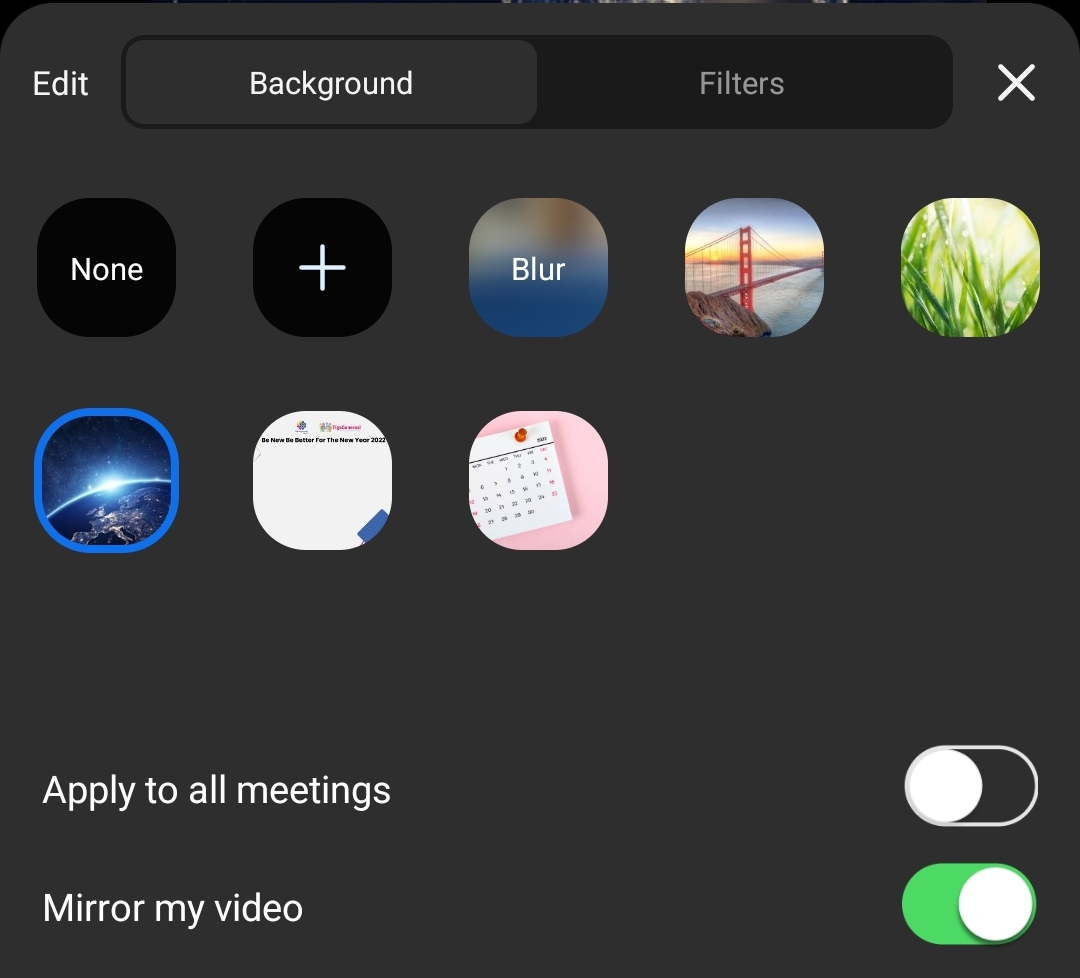This screenshot has height=978, width=1080.
Task: Select the pink calendar background
Action: [538, 480]
